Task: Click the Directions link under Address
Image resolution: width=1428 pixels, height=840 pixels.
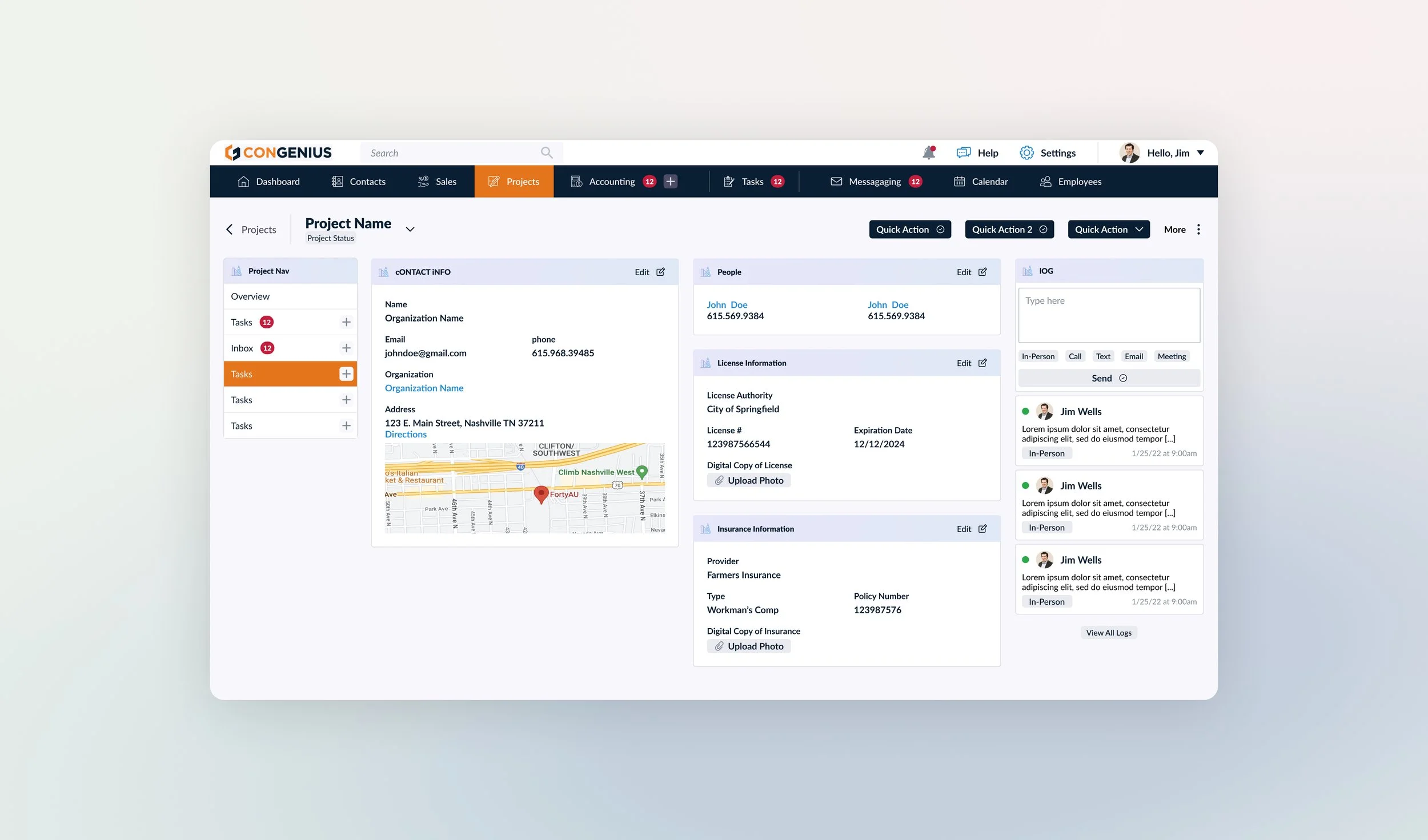Action: pyautogui.click(x=406, y=434)
